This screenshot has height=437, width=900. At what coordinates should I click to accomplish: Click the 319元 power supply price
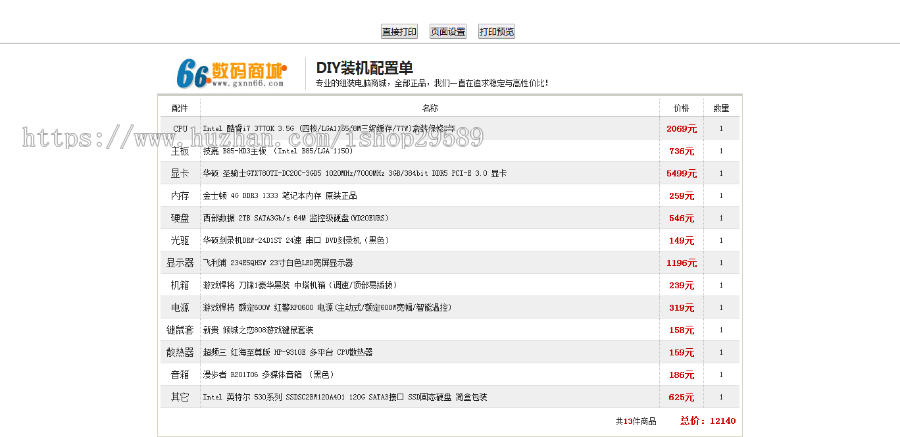(681, 308)
